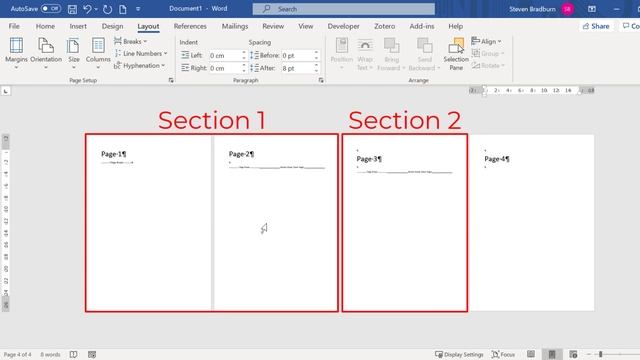Click the word count in status bar

[50, 355]
